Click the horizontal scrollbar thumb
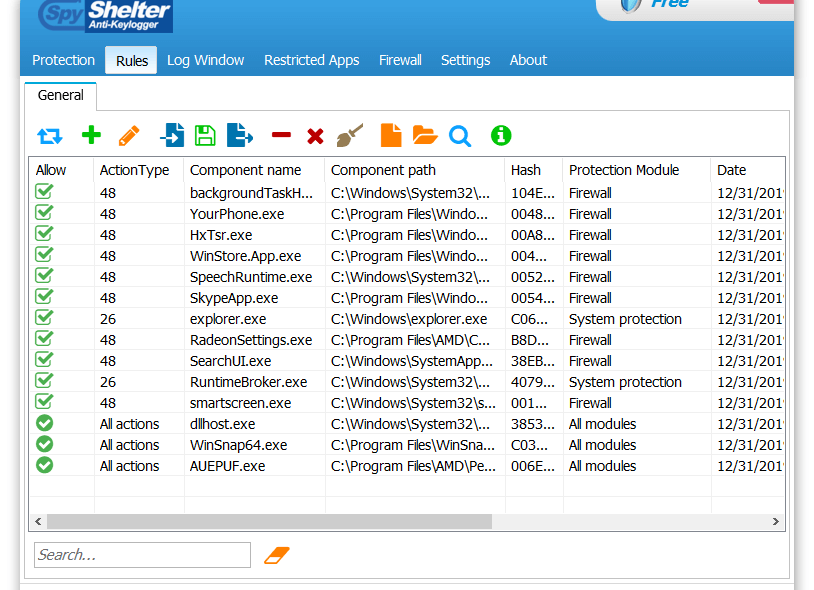Screen dimensions: 814x590 tap(269, 522)
